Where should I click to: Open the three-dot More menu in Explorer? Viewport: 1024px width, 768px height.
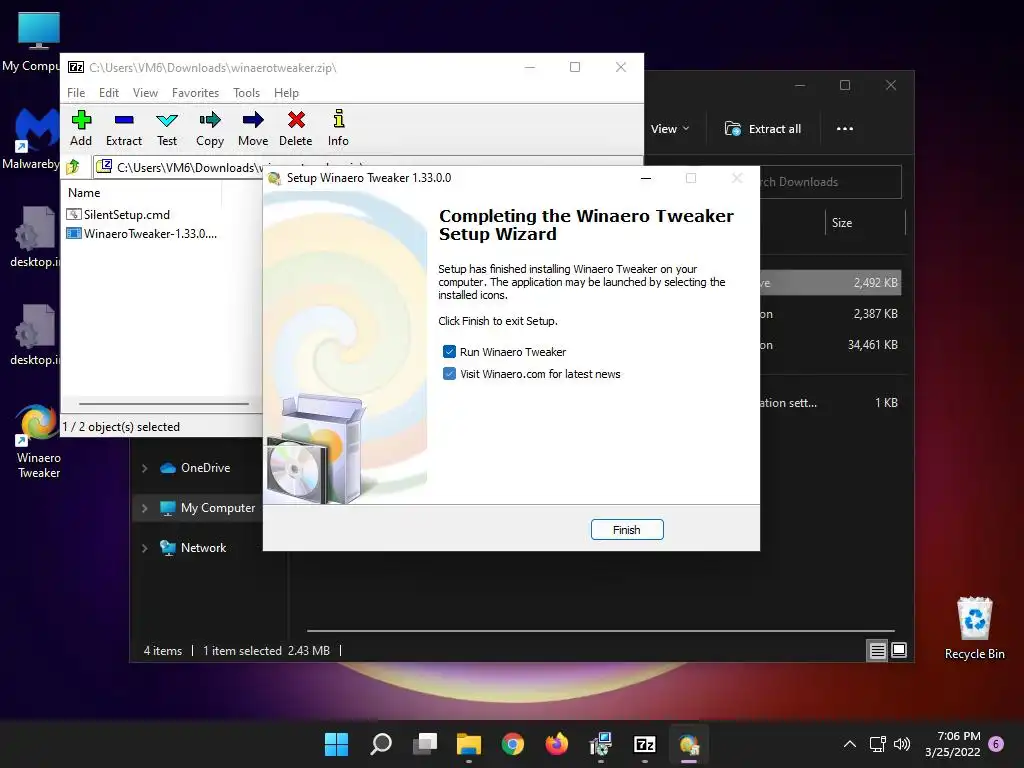[844, 129]
